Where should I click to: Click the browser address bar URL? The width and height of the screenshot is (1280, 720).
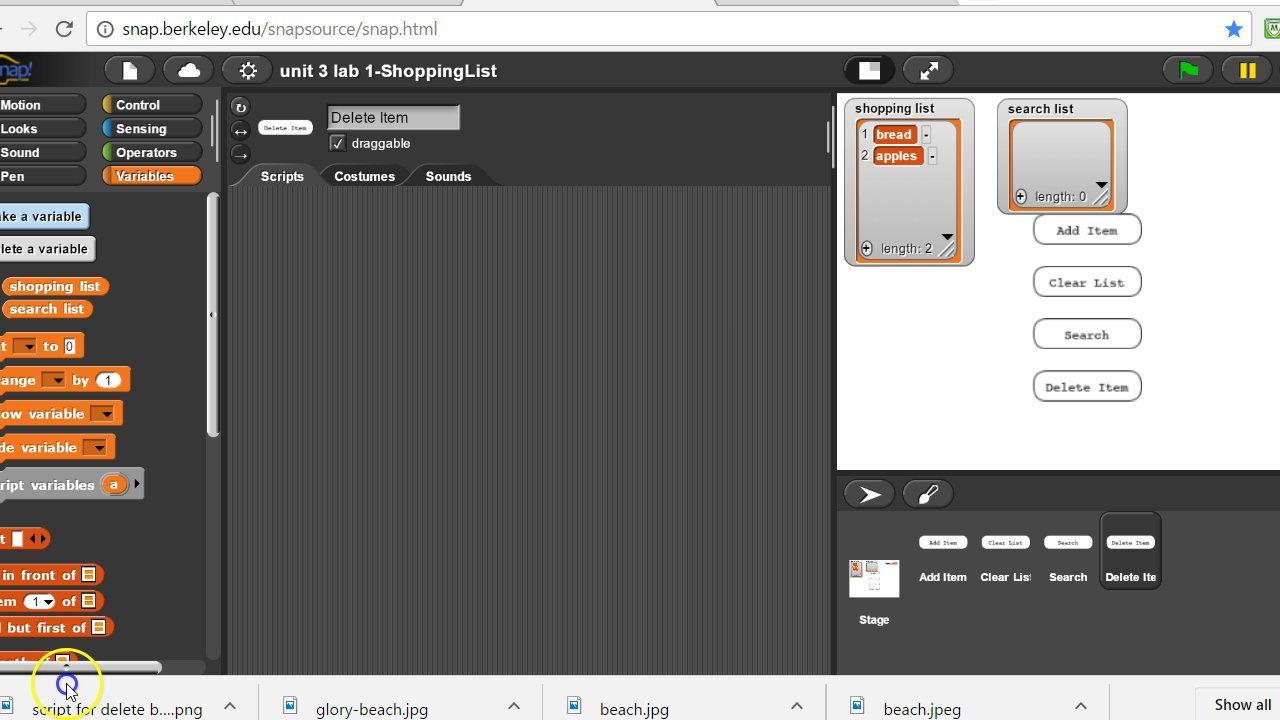tap(280, 29)
